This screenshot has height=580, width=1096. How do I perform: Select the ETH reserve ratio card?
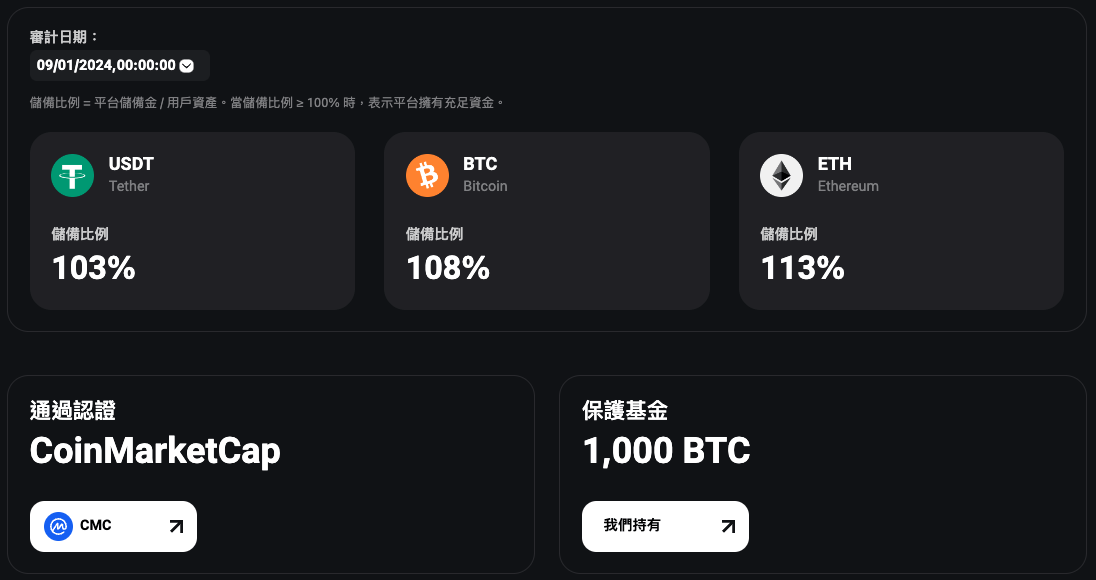(901, 221)
